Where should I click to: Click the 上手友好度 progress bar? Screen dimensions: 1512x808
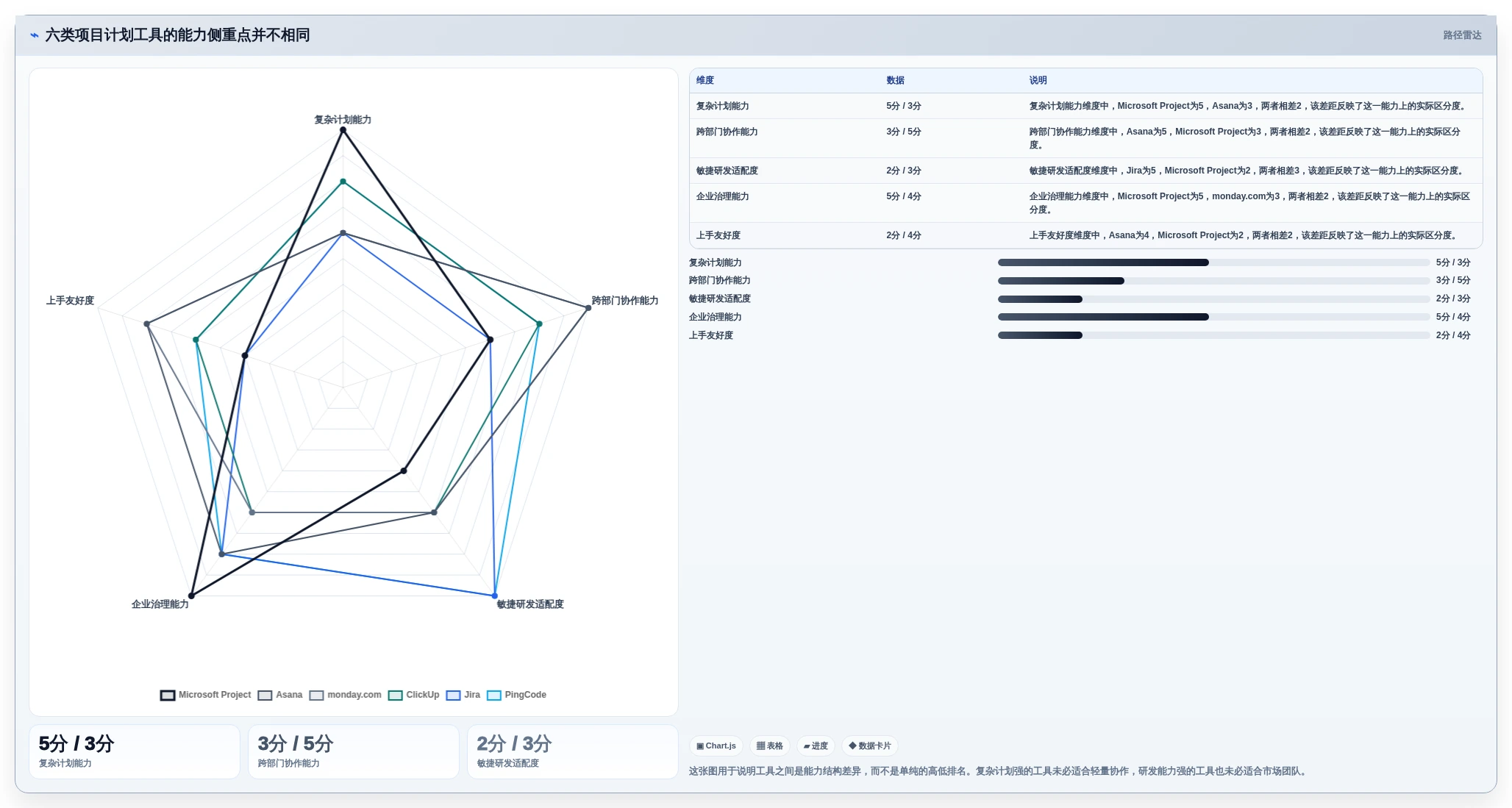click(x=1213, y=335)
